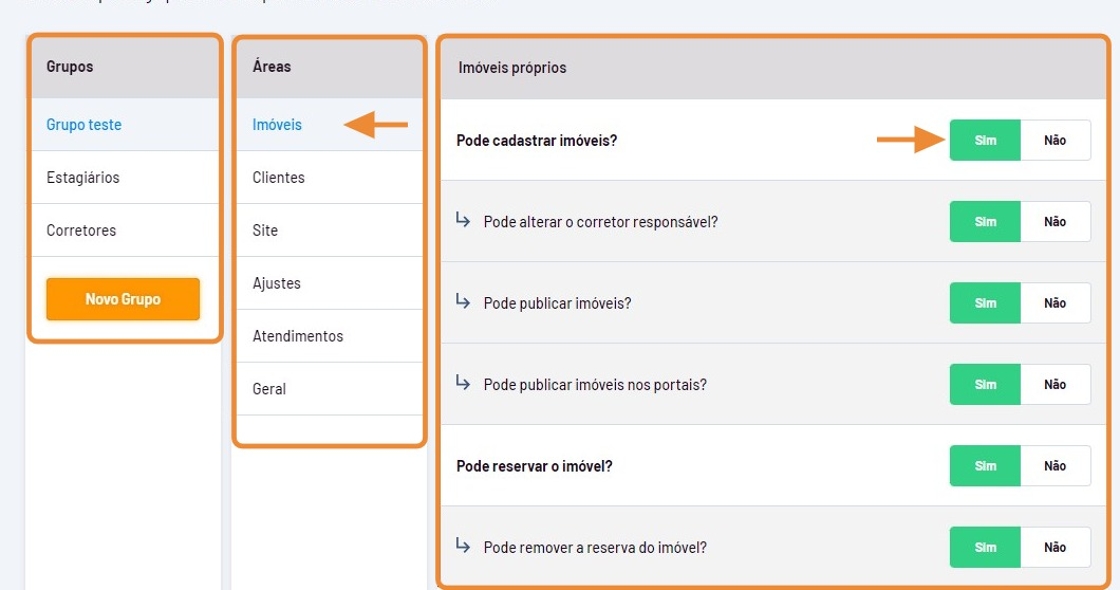Screen dimensions: 1120x590
Task: Switch to the Atendimentos area
Action: (x=298, y=337)
